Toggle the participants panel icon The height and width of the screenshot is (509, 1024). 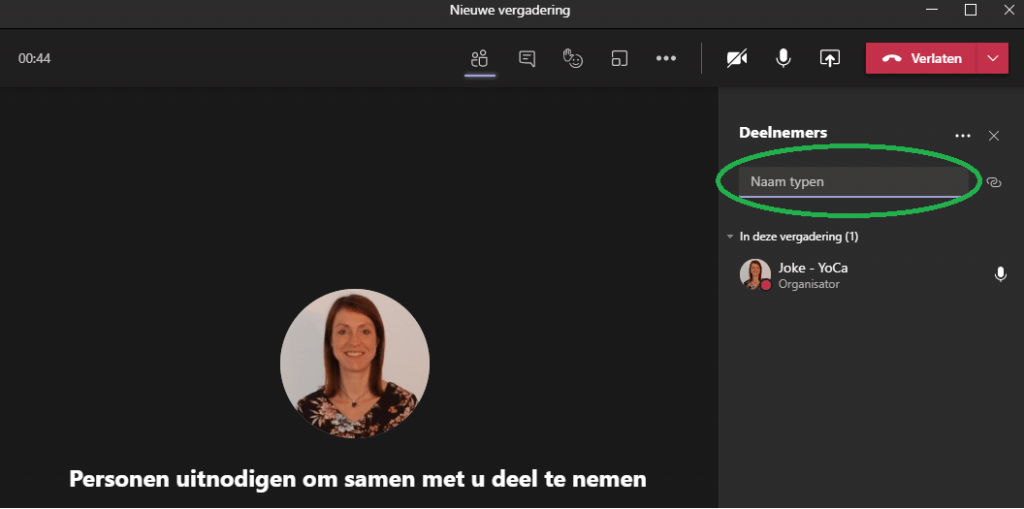click(480, 59)
